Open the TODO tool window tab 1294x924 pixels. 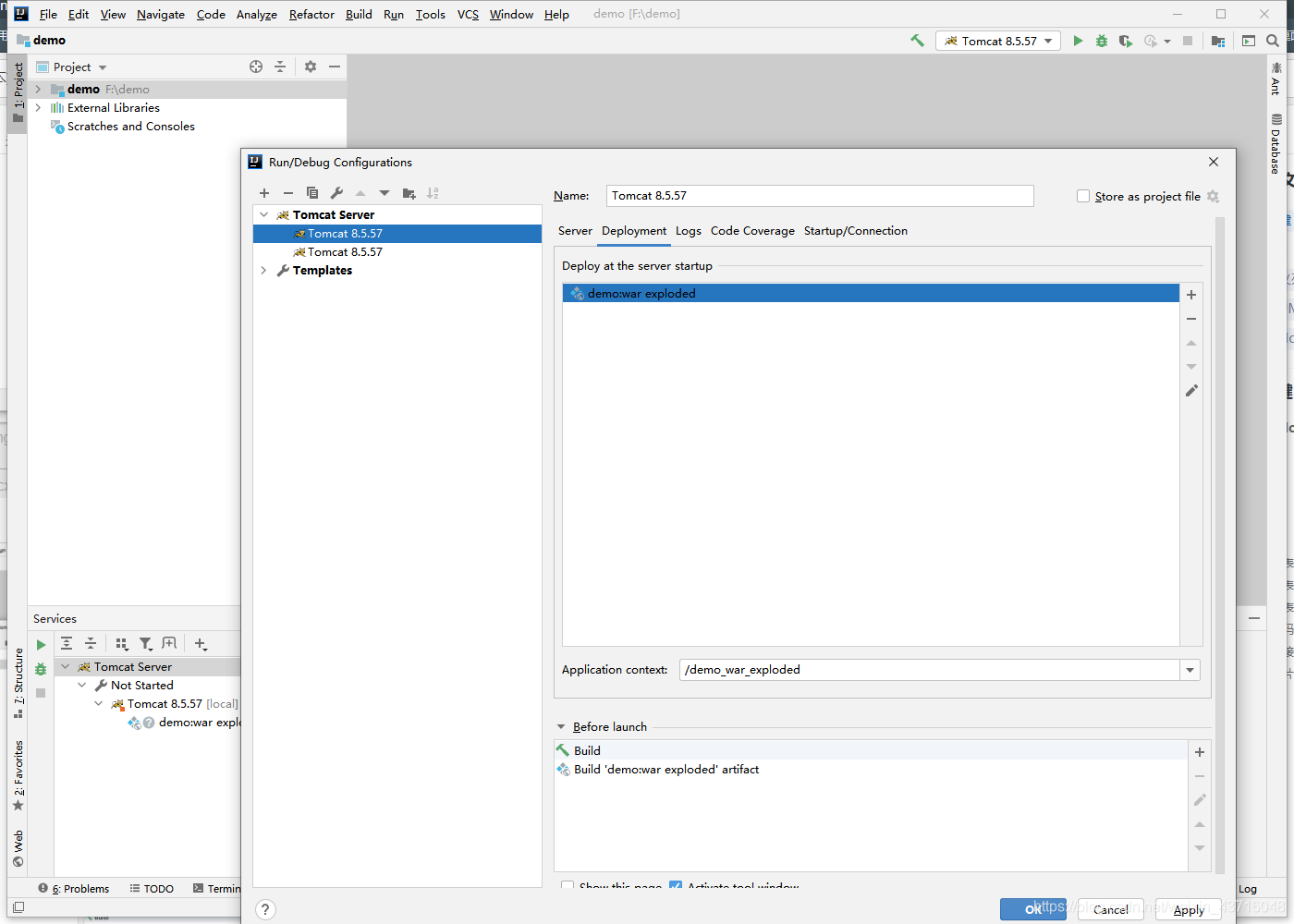pyautogui.click(x=152, y=889)
